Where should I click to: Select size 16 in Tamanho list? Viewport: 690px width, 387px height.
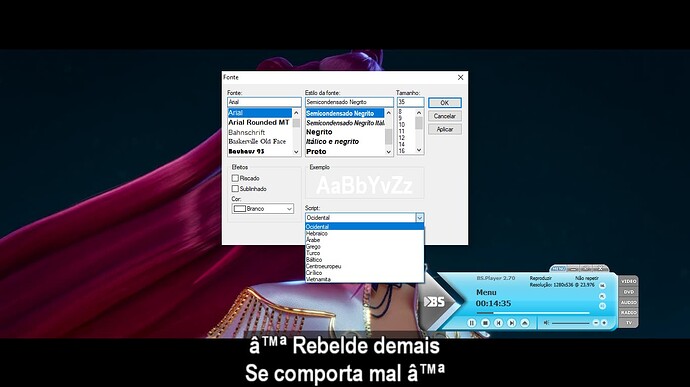(x=406, y=151)
